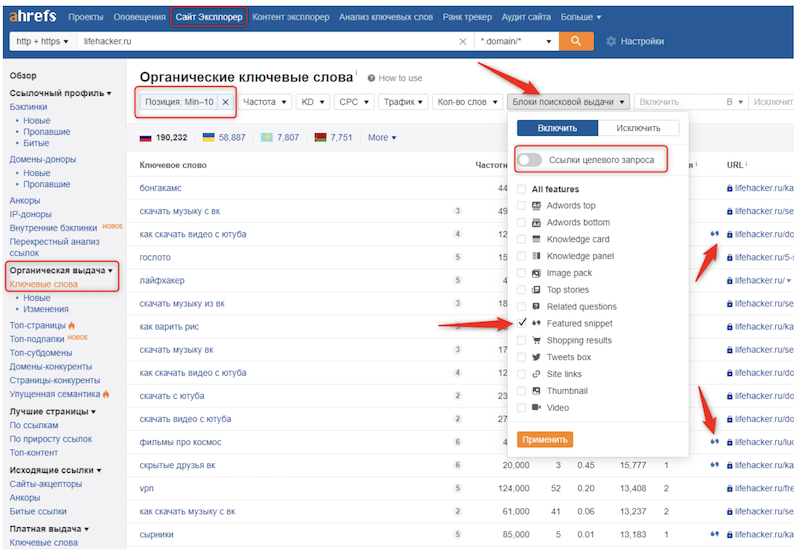
Task: Click the Adwords top icon
Action: point(536,206)
